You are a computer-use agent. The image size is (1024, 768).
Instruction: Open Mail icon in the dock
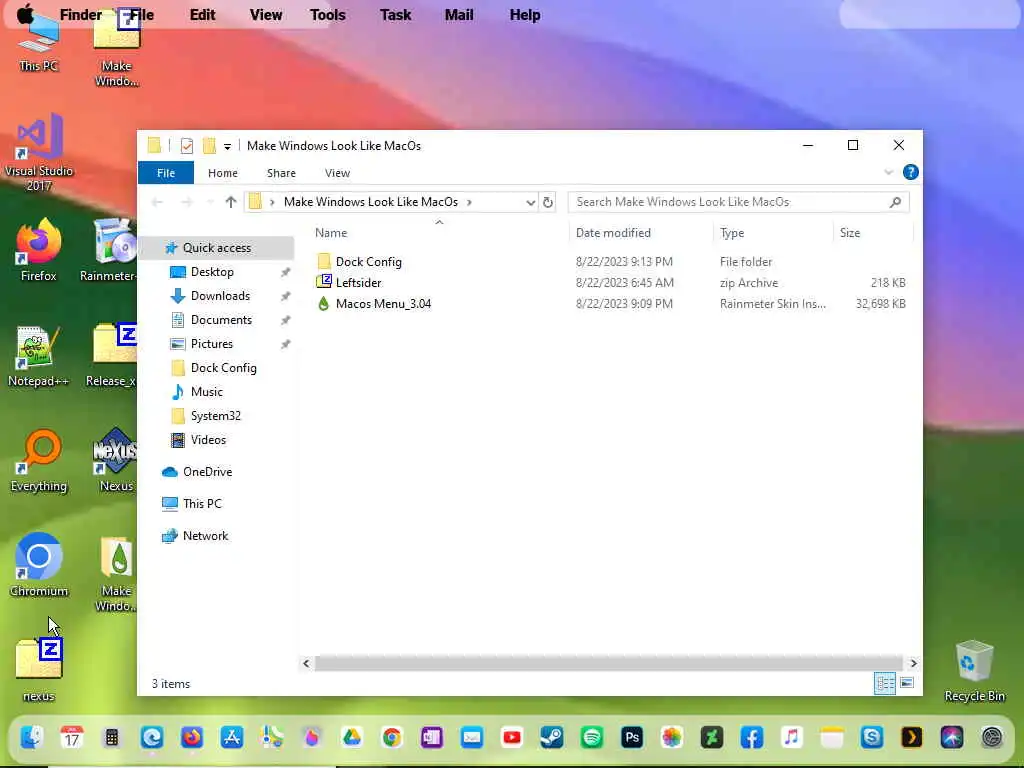click(x=472, y=737)
